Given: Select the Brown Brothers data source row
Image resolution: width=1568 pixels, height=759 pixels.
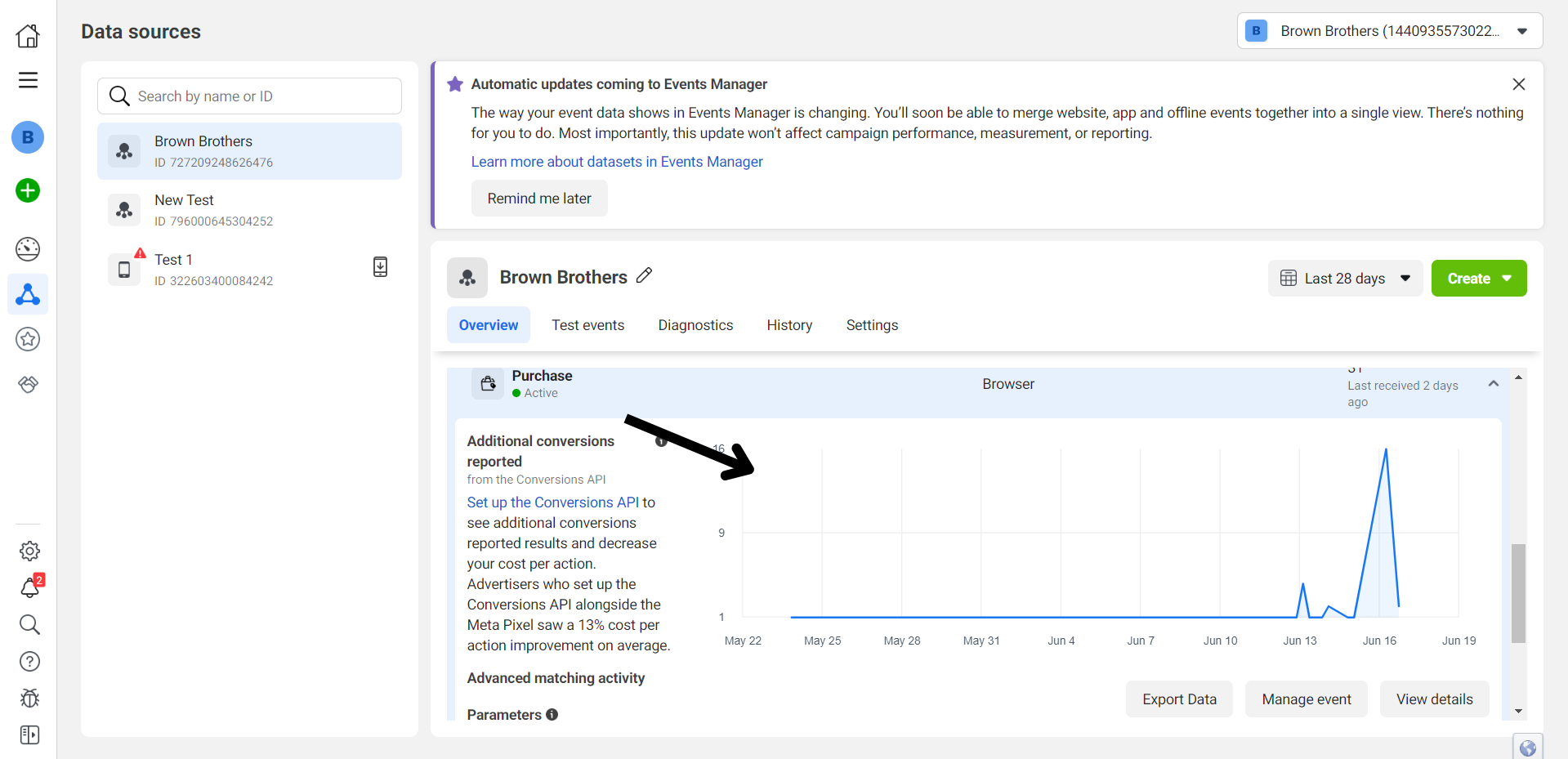Looking at the screenshot, I should point(249,151).
